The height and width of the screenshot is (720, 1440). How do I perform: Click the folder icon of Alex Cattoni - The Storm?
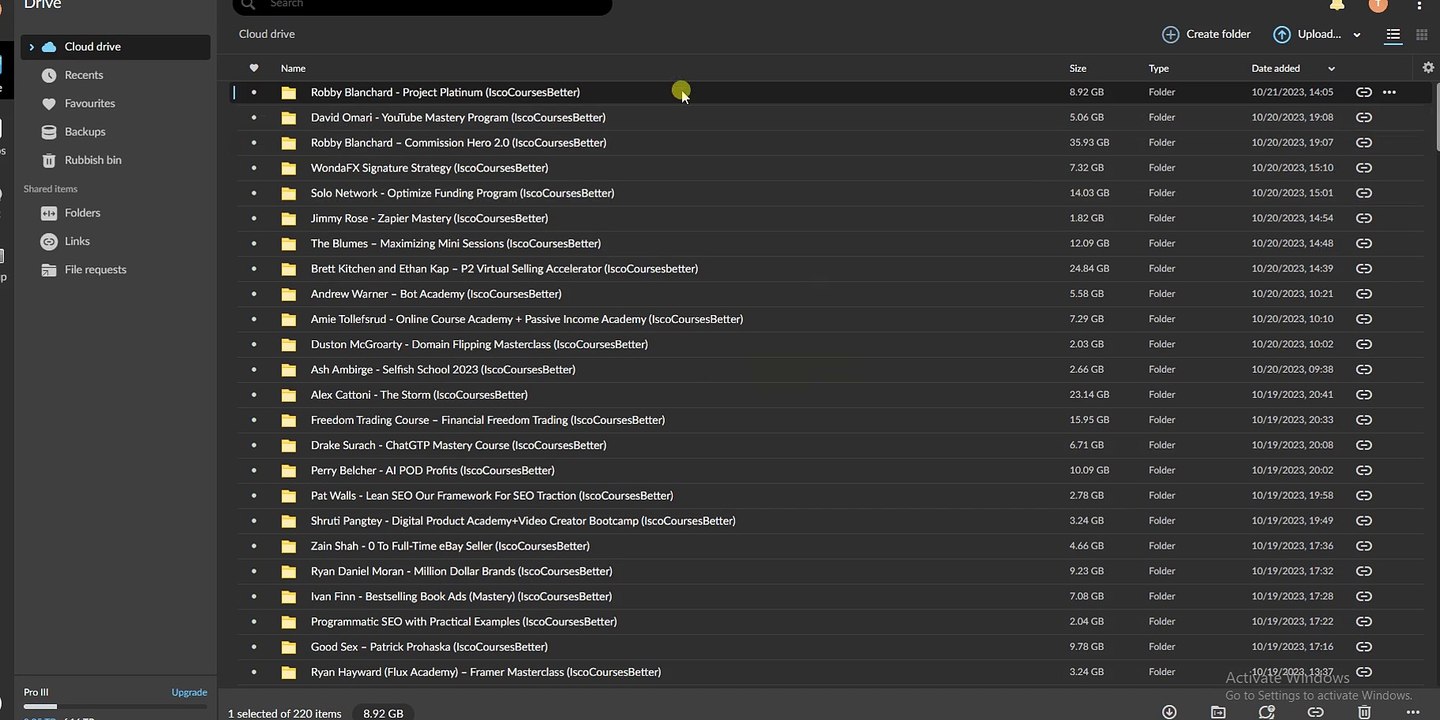point(289,395)
